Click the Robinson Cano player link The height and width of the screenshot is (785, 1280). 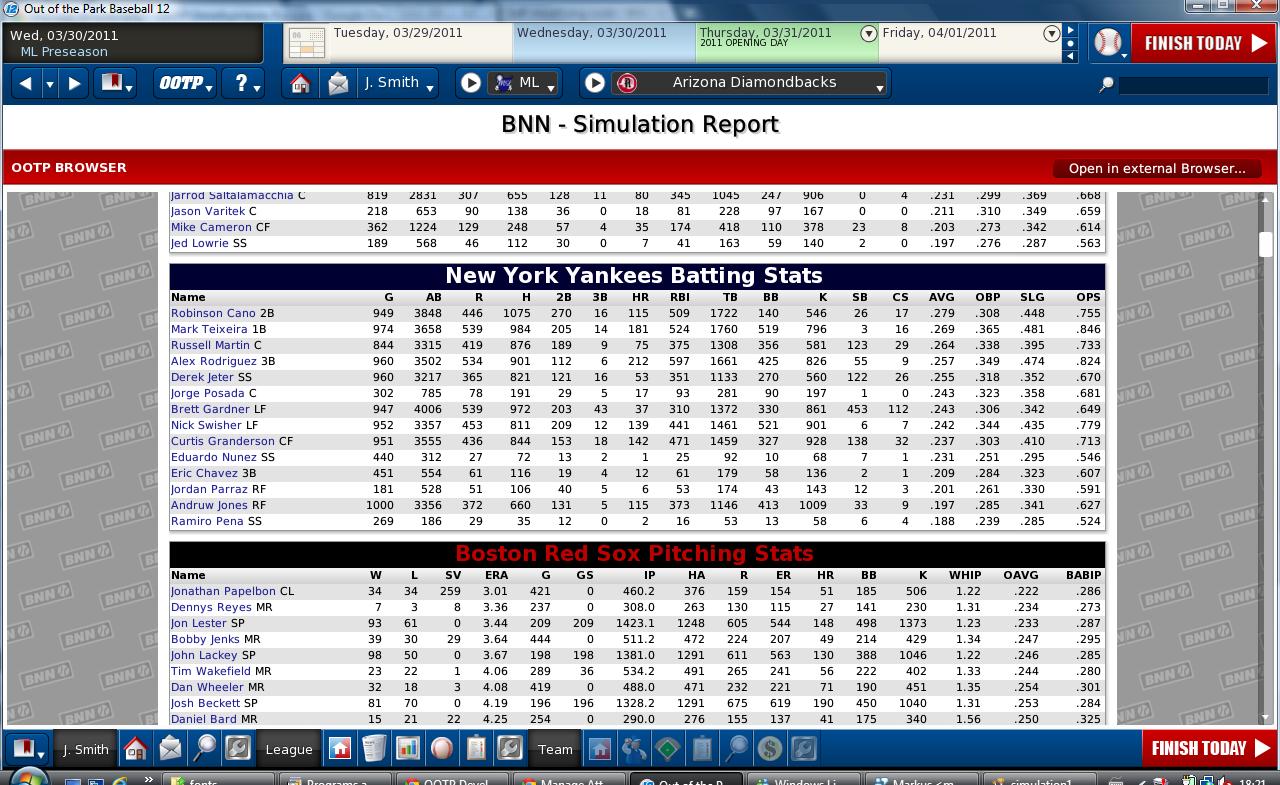coord(213,313)
